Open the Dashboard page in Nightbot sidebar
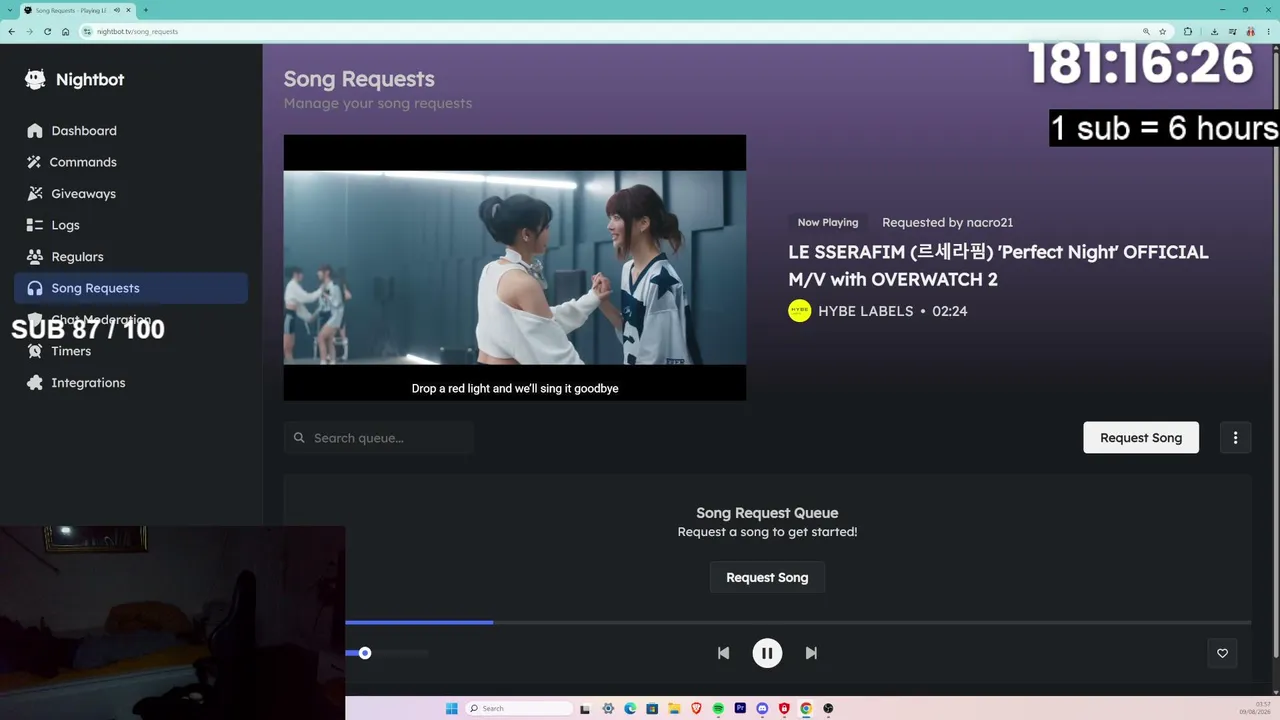This screenshot has width=1280, height=720. click(x=131, y=131)
